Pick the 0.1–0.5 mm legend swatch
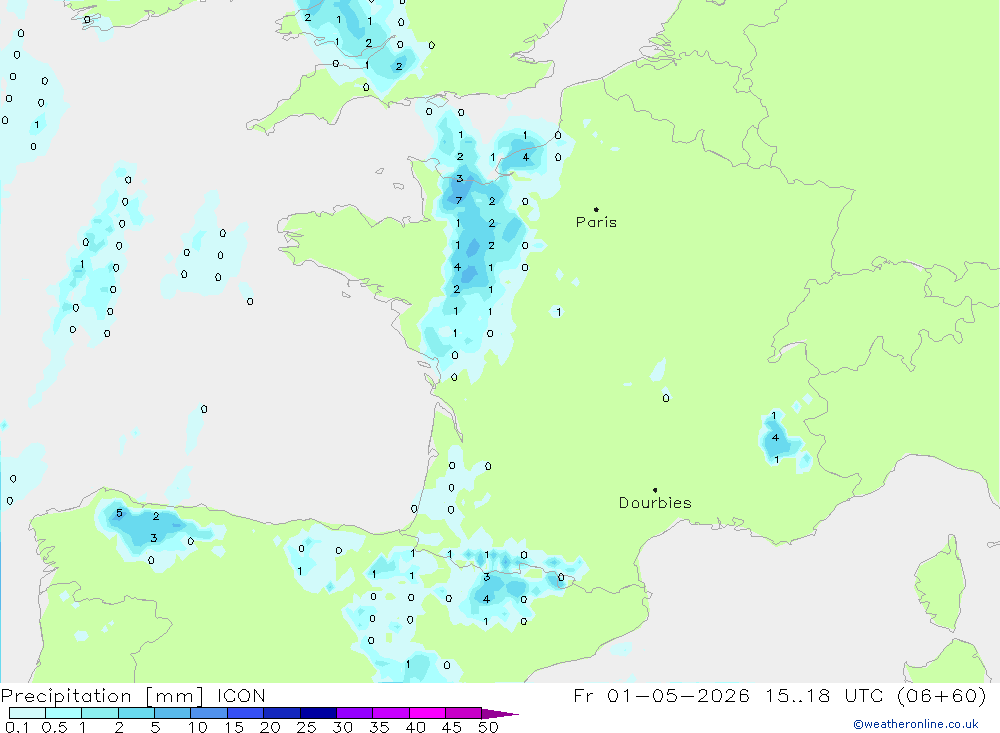The image size is (1000, 733). pos(27,713)
